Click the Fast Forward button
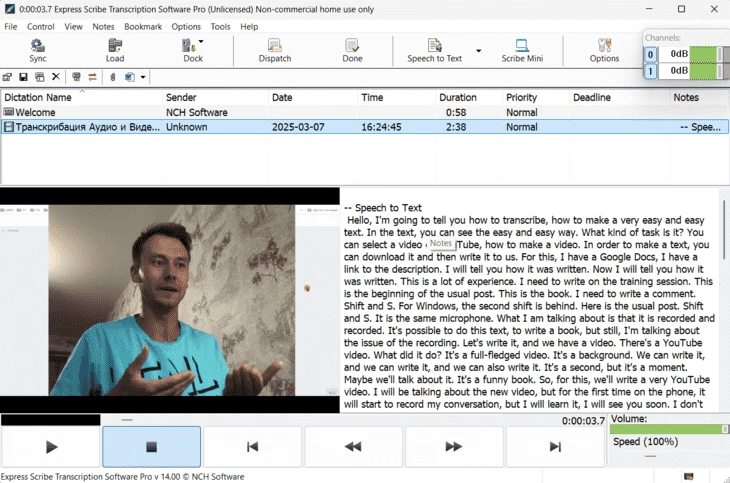This screenshot has height=483, width=730. point(453,447)
